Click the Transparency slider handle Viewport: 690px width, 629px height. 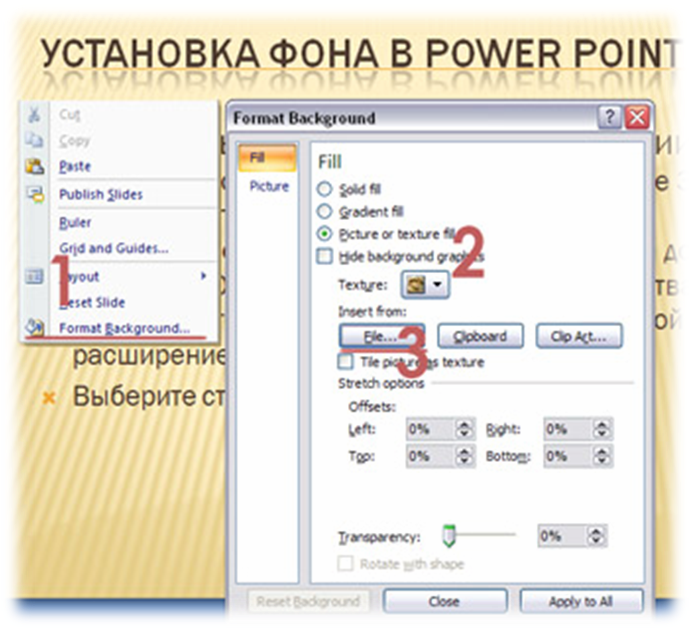[x=448, y=535]
